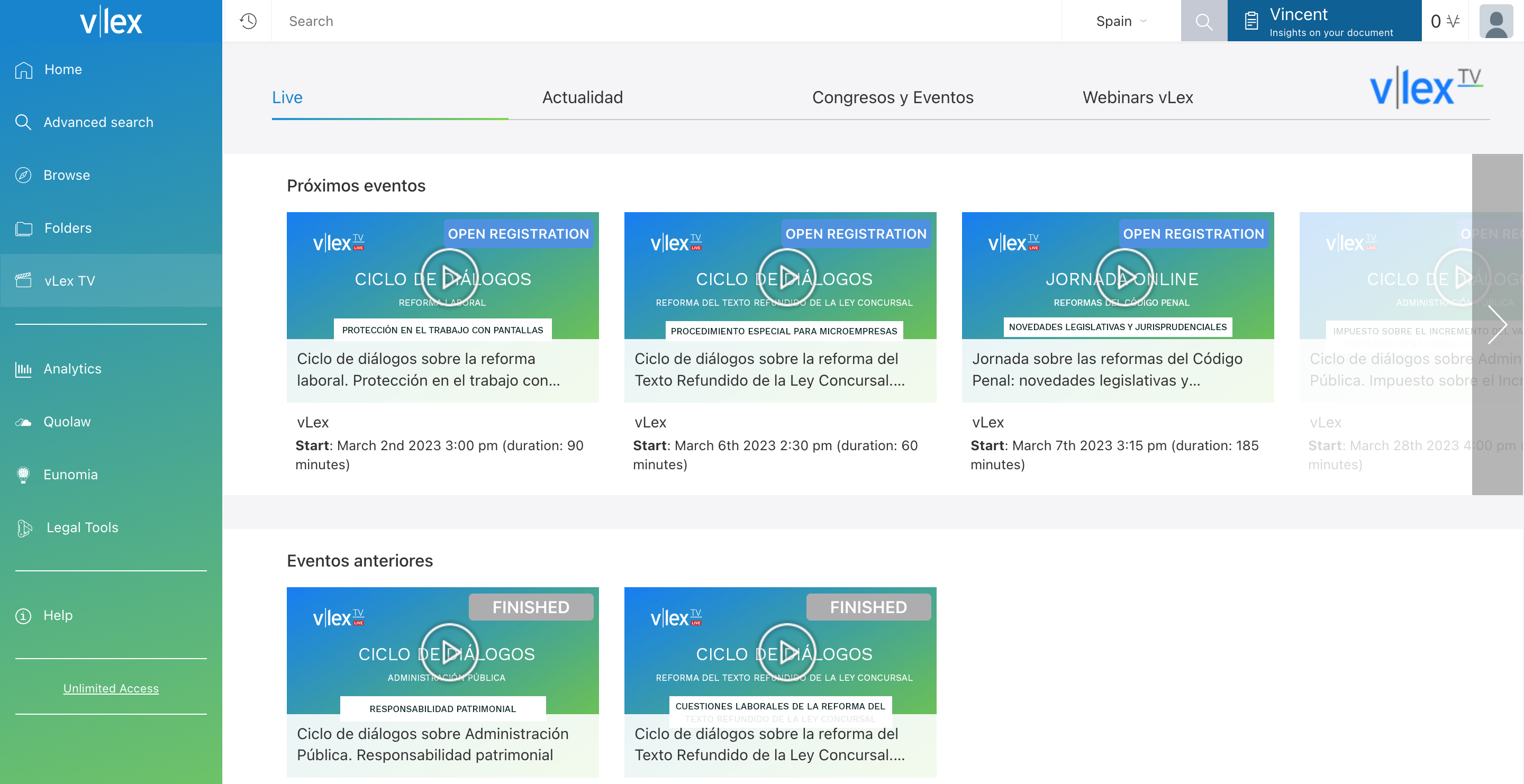Click the Browse compass icon
This screenshot has width=1524, height=784.
point(23,176)
